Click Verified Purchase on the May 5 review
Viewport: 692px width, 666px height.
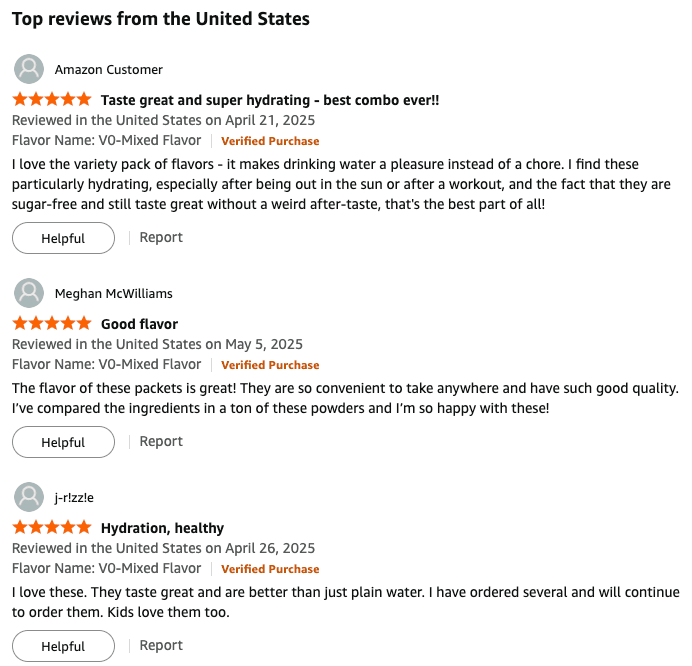coord(270,365)
